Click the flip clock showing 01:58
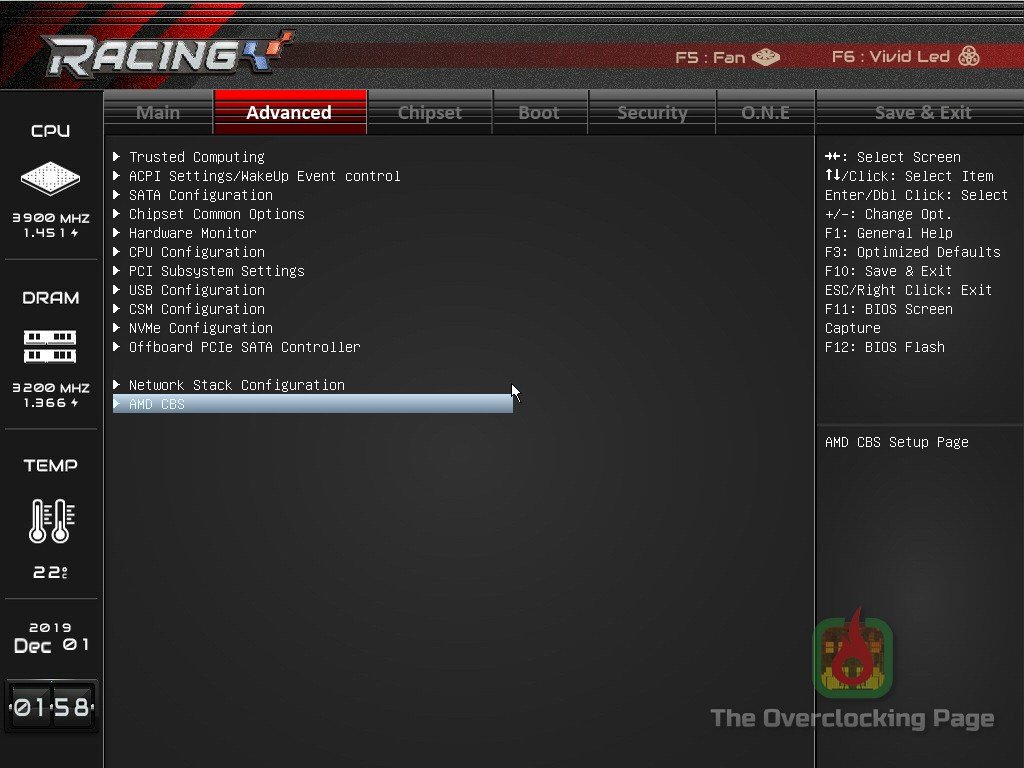Image resolution: width=1024 pixels, height=768 pixels. coord(52,706)
